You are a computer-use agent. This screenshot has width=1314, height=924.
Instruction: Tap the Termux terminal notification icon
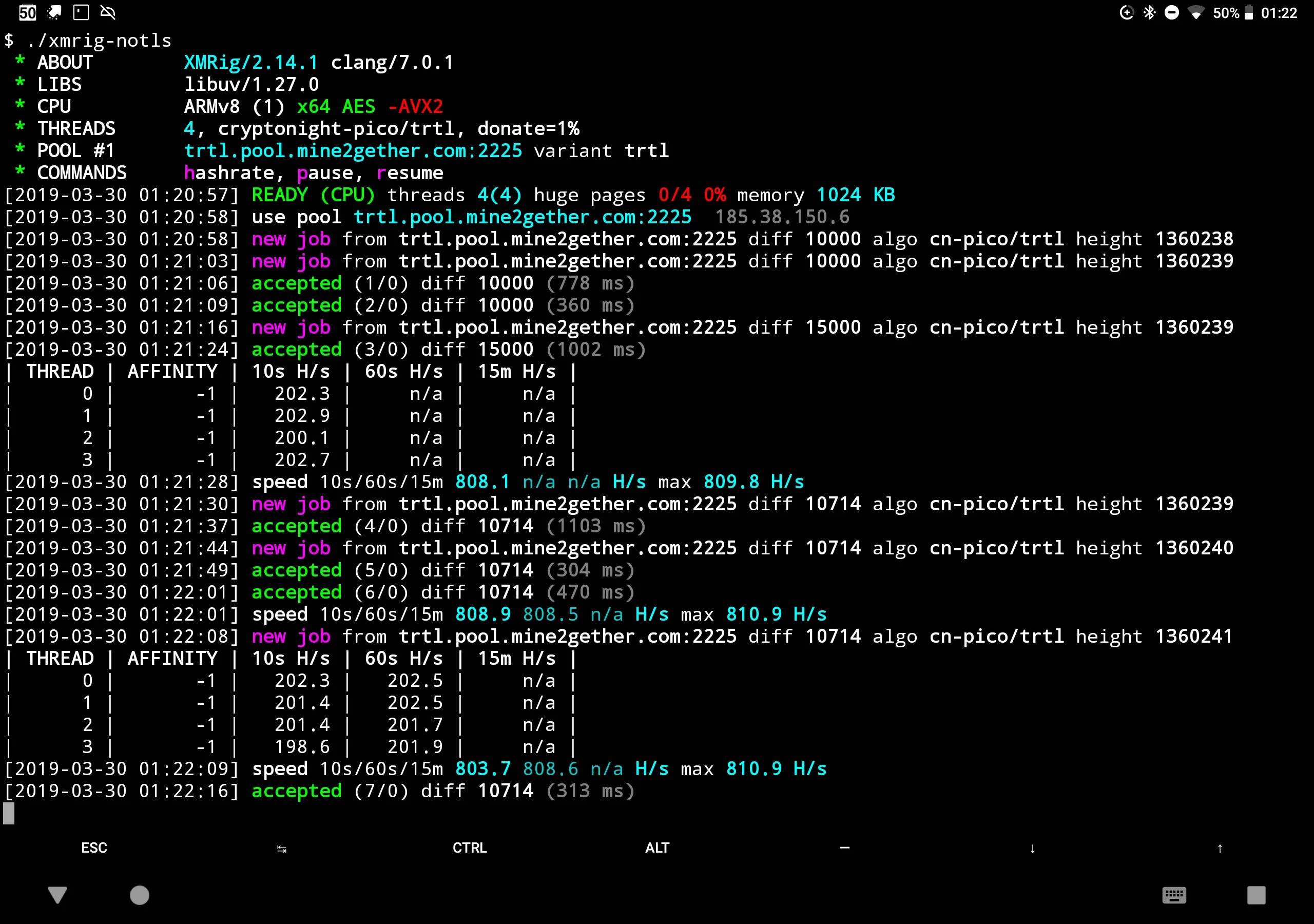click(x=81, y=13)
